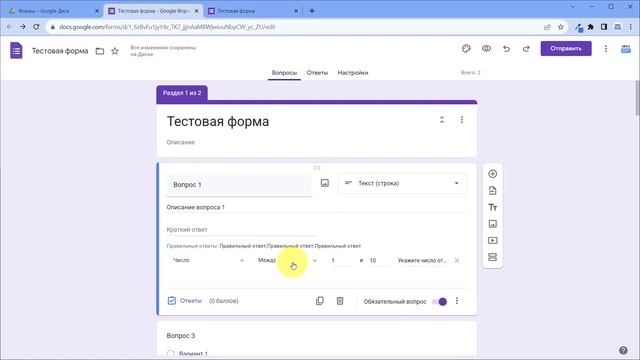
Task: Undo the last change
Action: point(506,49)
